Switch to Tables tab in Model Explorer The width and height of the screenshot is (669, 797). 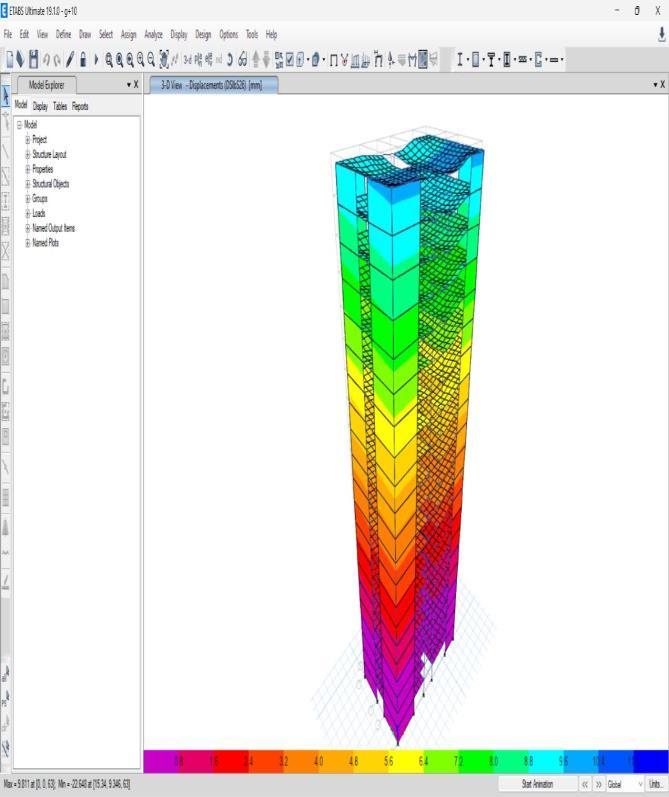60,106
